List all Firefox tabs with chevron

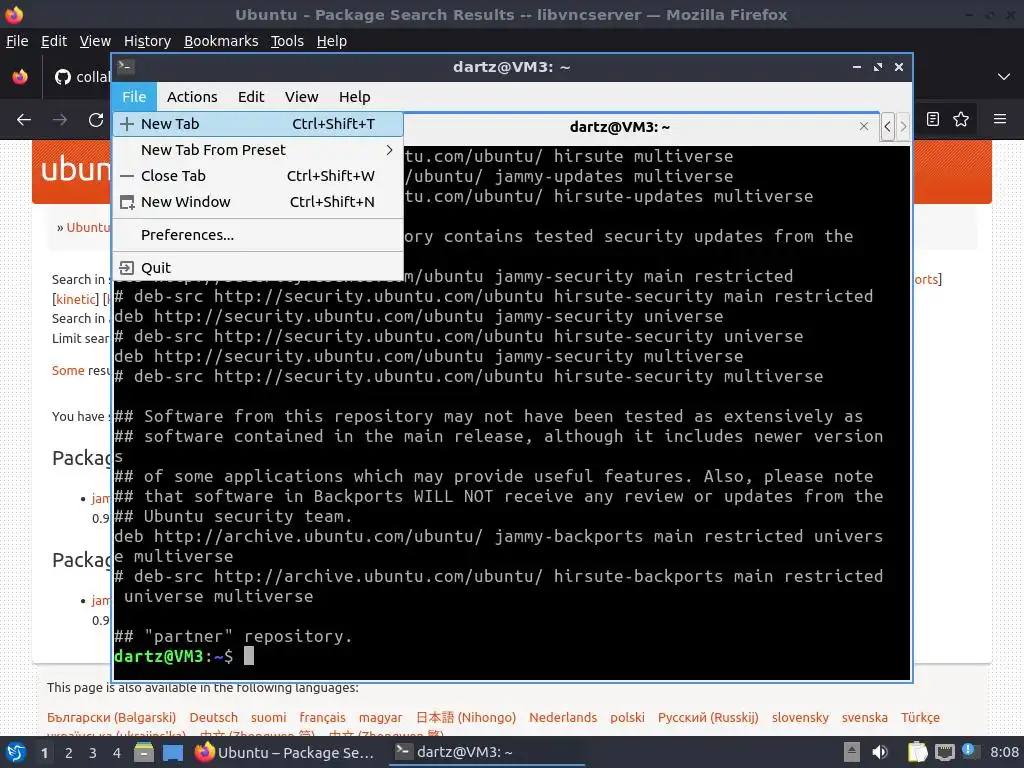1004,77
